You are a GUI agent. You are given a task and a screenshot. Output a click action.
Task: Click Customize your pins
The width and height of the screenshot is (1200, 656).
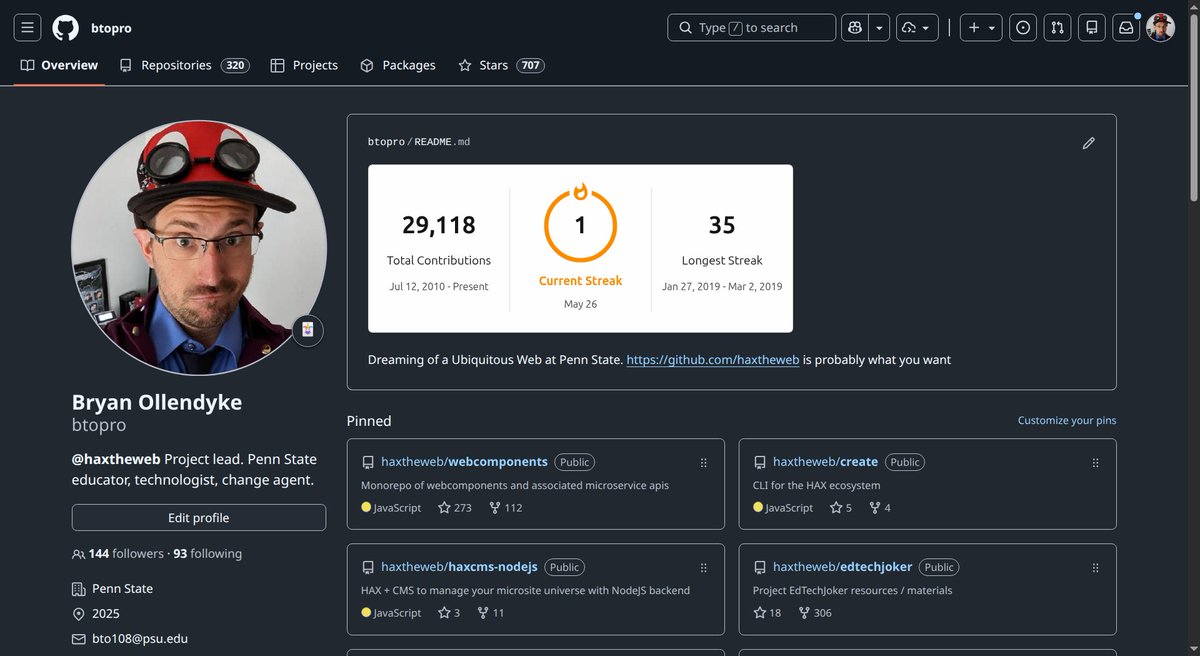pos(1067,421)
